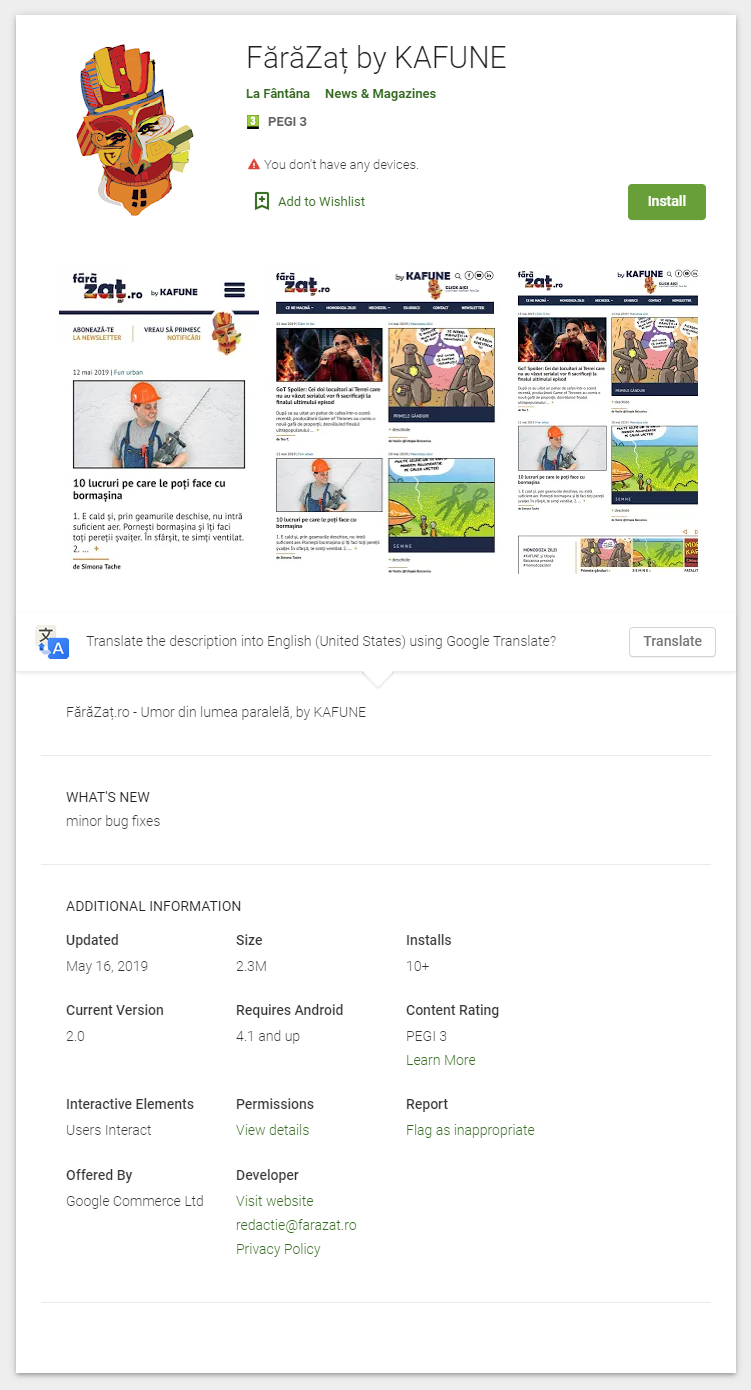Viewport: 751px width, 1390px height.
Task: Click the WHAT'S NEW heading
Action: click(x=108, y=797)
